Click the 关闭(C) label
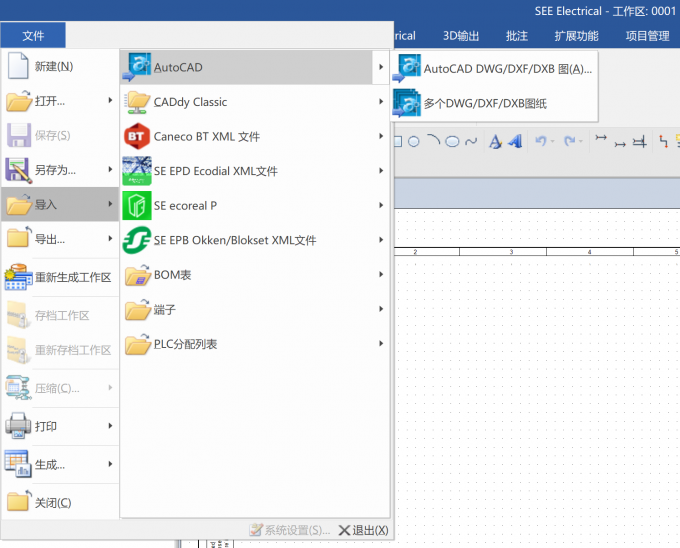 53,503
